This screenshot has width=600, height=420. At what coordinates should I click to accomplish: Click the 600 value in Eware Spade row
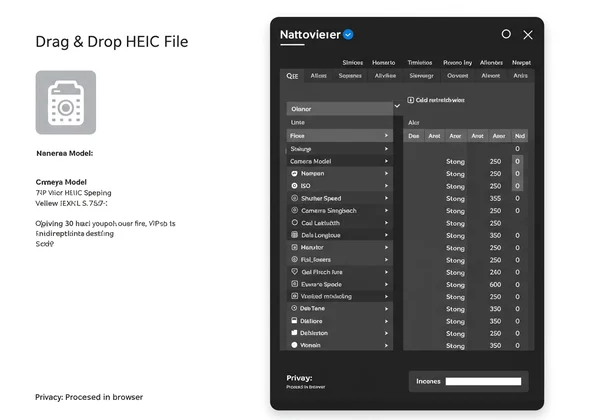click(x=495, y=285)
